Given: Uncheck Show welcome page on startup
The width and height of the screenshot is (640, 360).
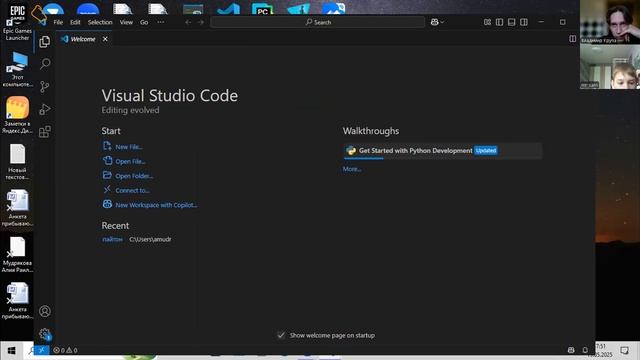Looking at the screenshot, I should pos(281,335).
